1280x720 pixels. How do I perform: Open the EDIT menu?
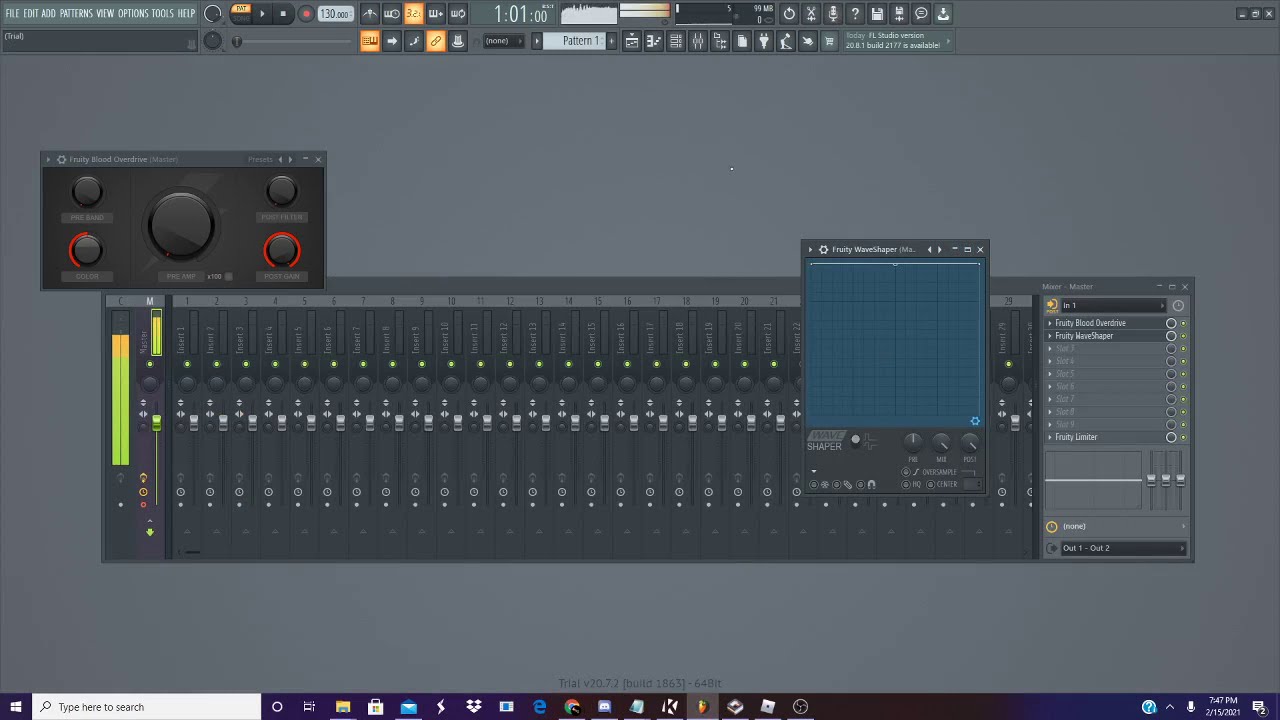point(30,14)
